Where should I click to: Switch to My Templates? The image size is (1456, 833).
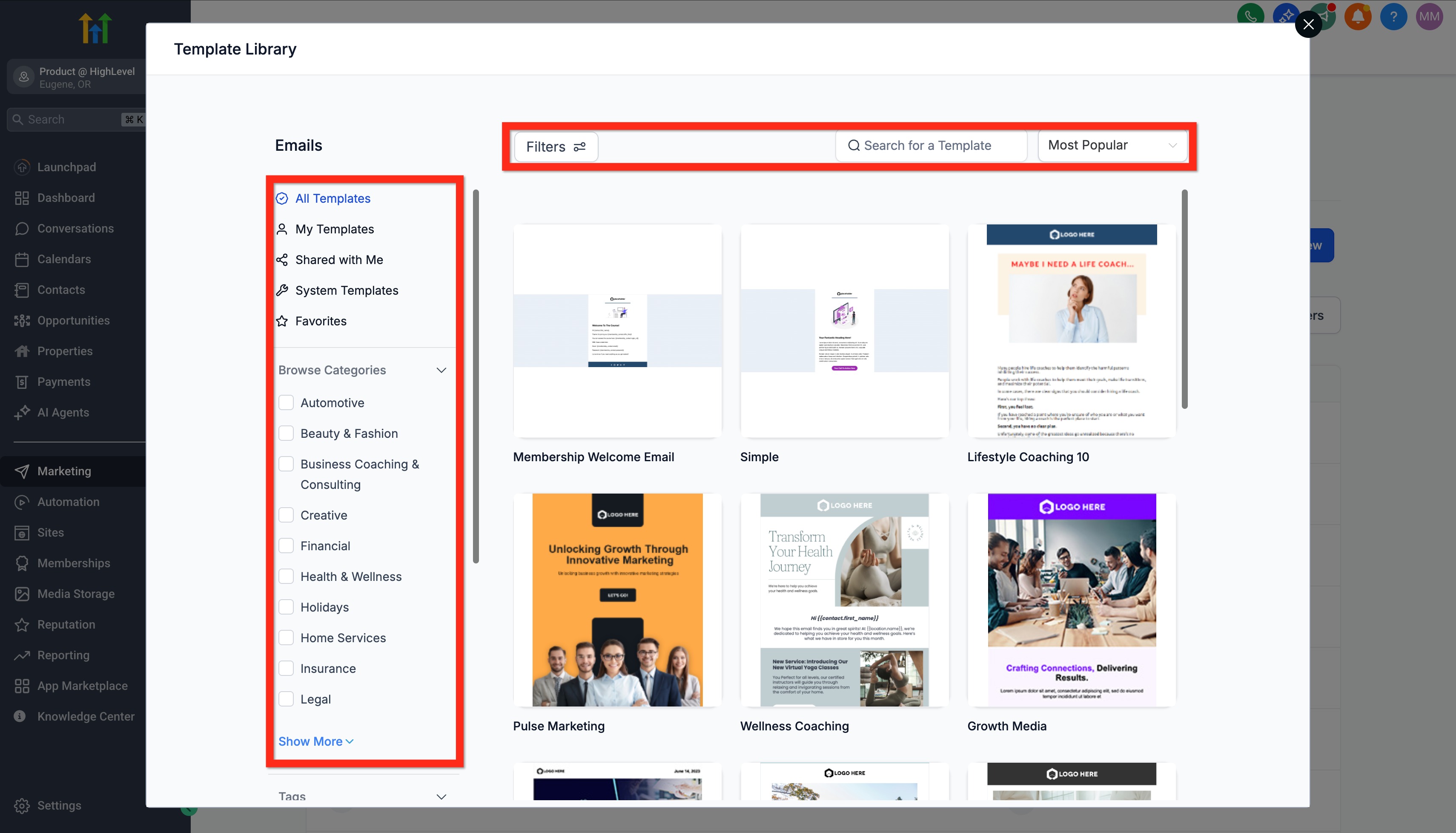click(x=334, y=230)
